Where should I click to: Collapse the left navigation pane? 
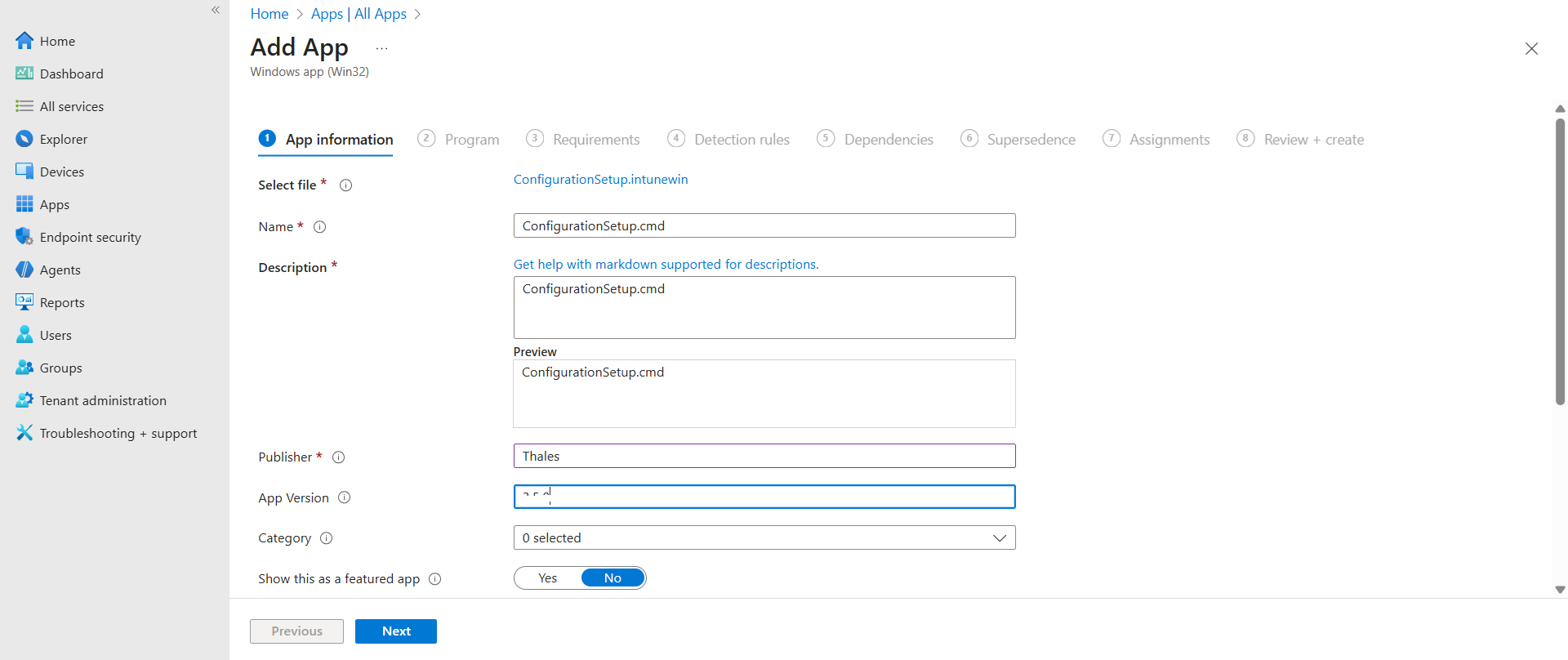[x=216, y=10]
